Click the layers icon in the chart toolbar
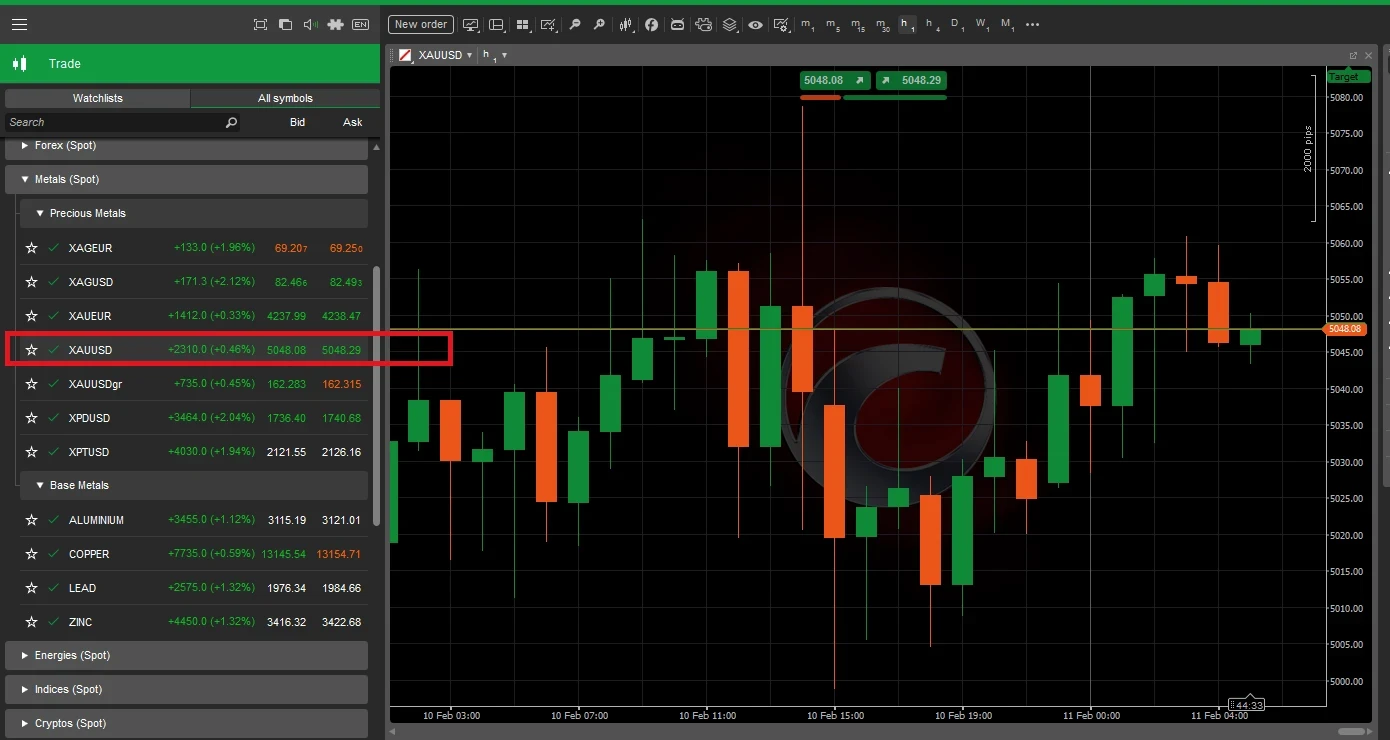The width and height of the screenshot is (1390, 740). [x=729, y=25]
